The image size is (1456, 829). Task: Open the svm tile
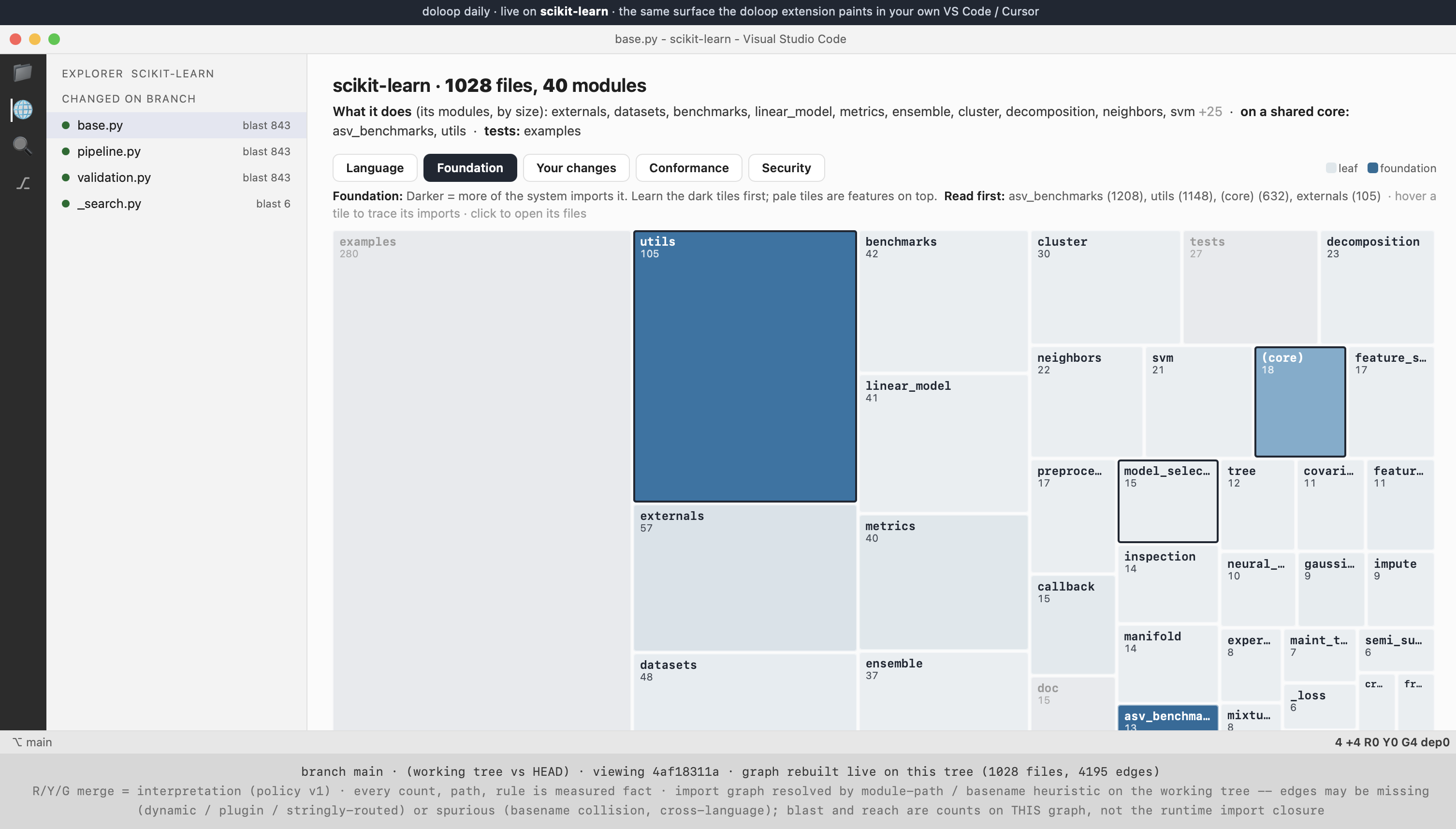click(x=1198, y=402)
